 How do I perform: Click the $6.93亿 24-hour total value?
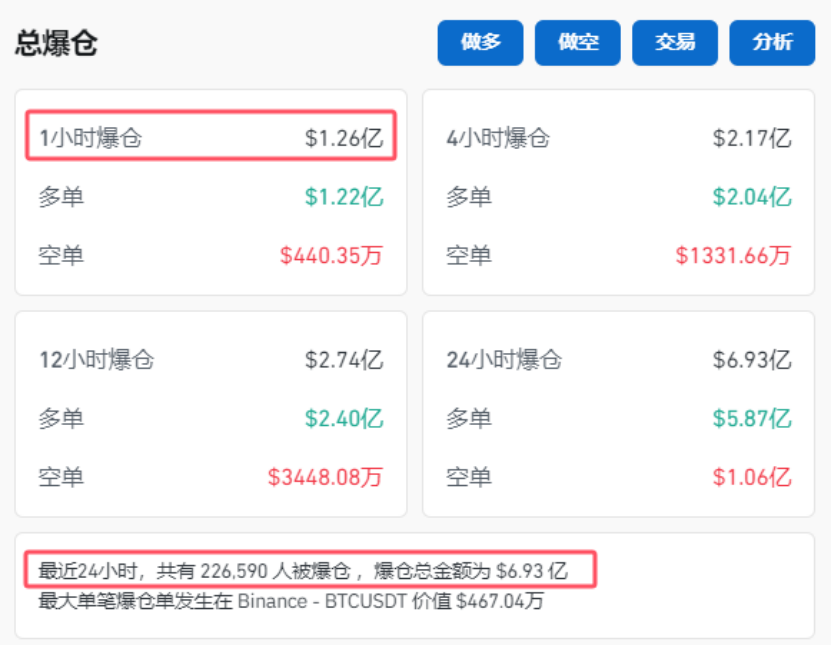(x=754, y=359)
